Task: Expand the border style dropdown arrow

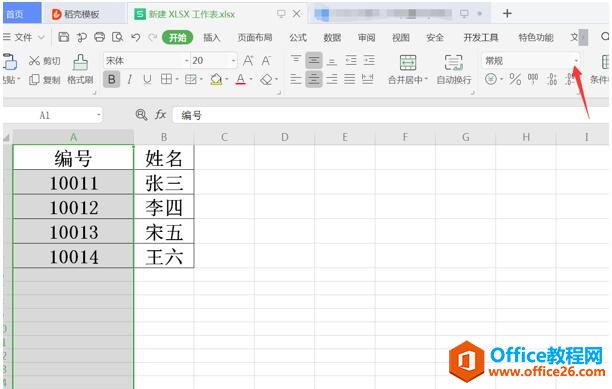Action: [x=177, y=80]
